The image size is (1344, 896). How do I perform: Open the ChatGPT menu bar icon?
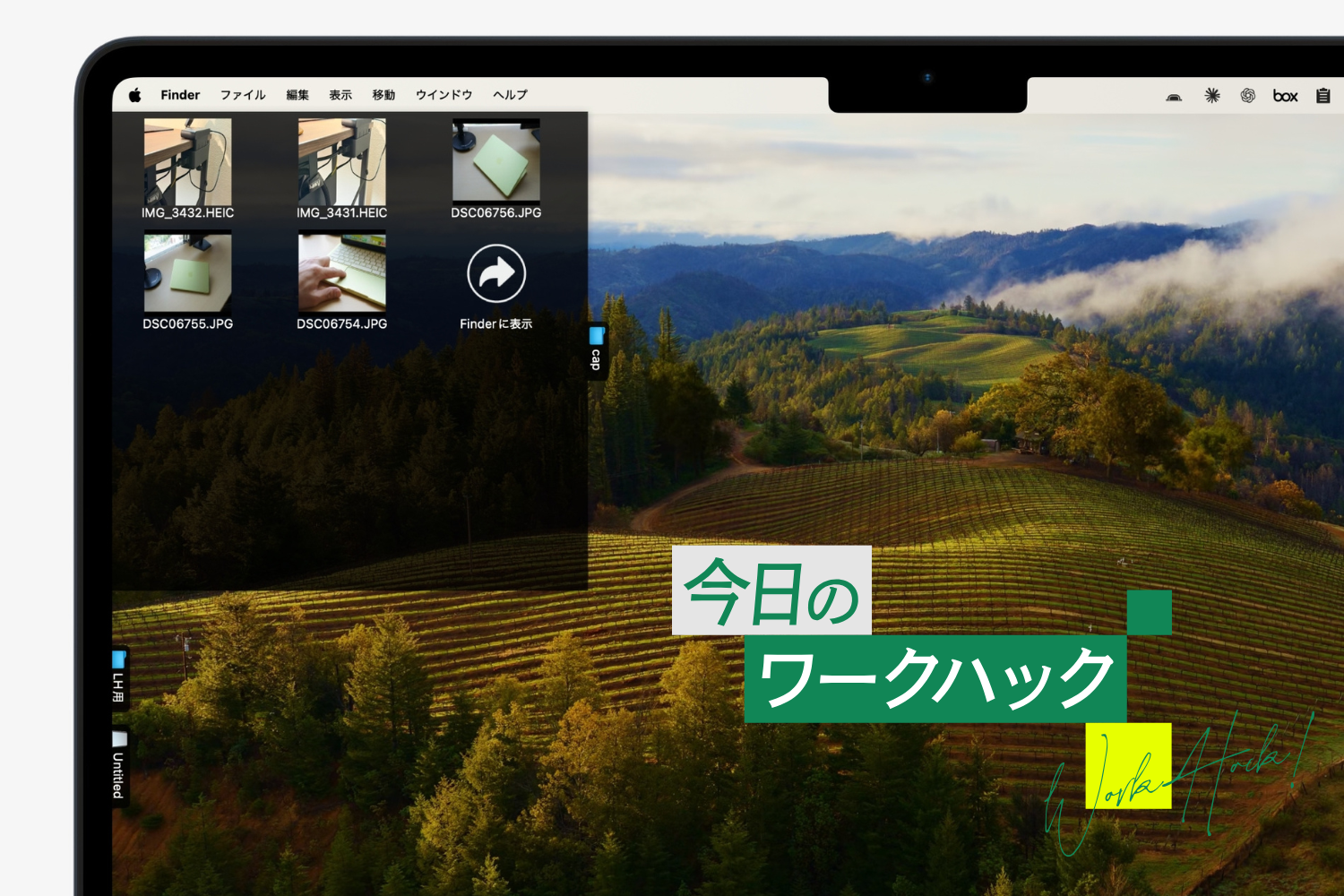coord(1248,95)
